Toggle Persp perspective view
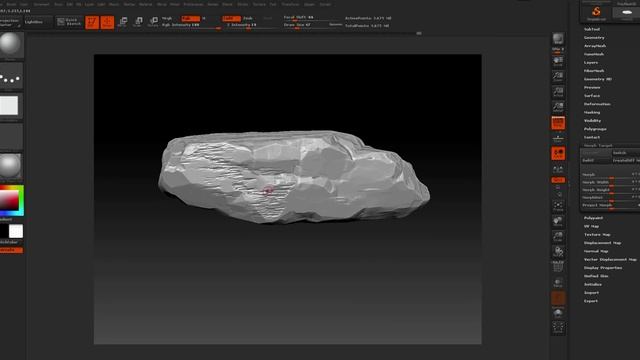Image resolution: width=640 pixels, height=360 pixels. pyautogui.click(x=558, y=123)
